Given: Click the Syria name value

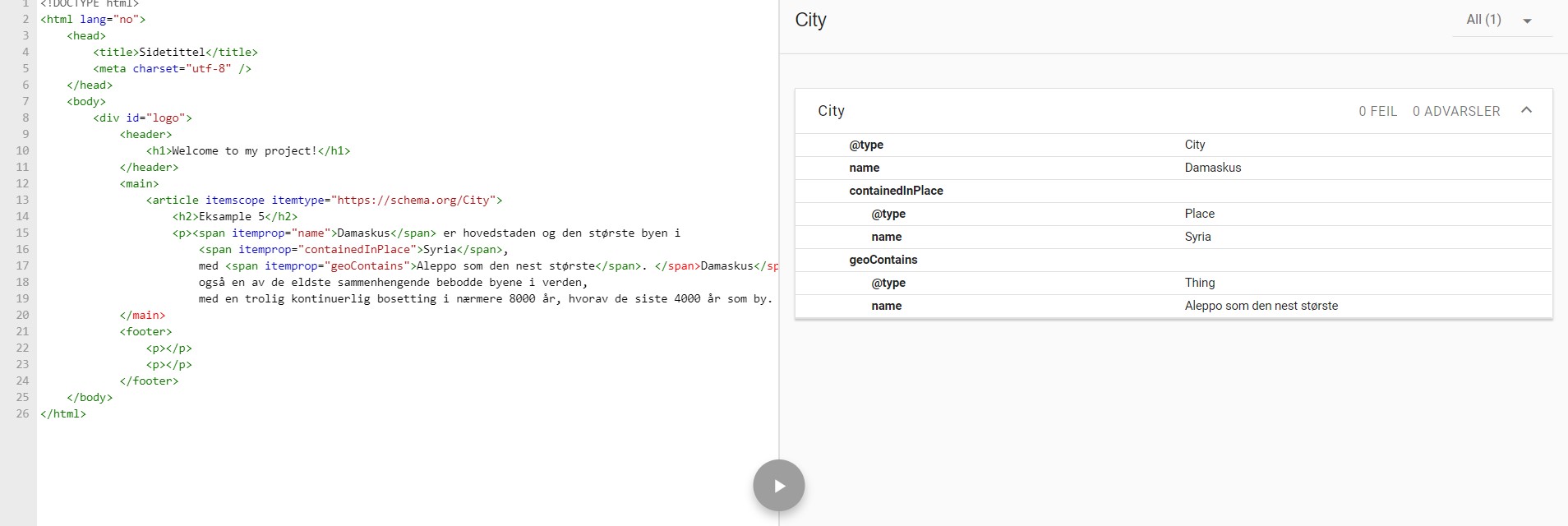Looking at the screenshot, I should [1197, 237].
